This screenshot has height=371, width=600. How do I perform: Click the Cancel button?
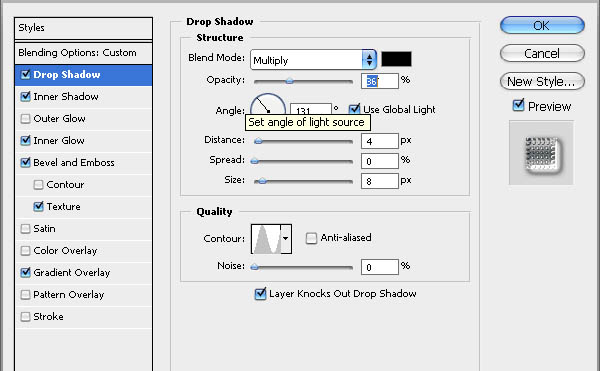tap(542, 54)
